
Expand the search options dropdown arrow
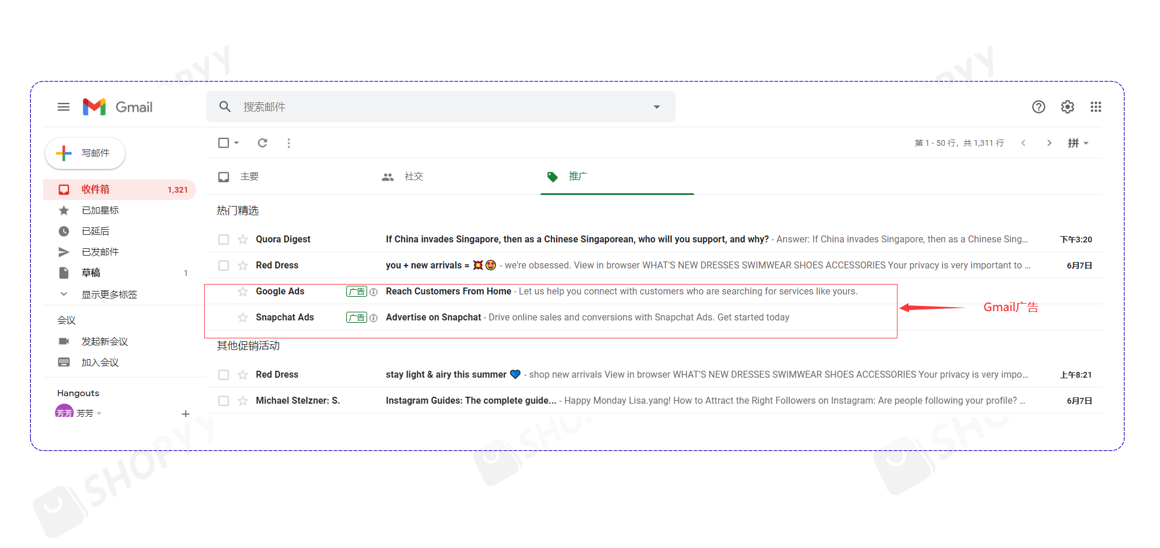click(x=657, y=107)
